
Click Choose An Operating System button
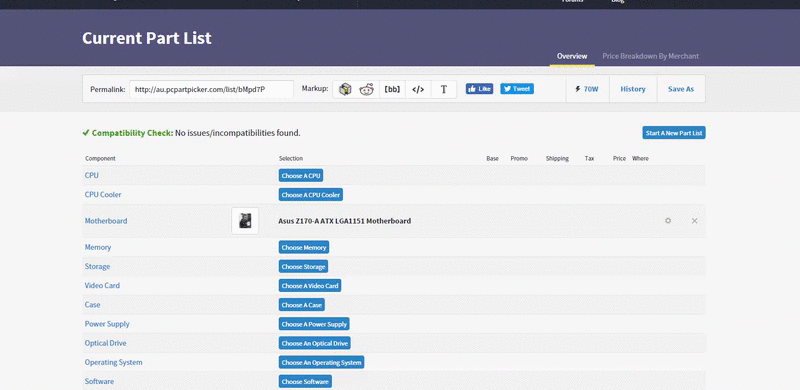(321, 362)
